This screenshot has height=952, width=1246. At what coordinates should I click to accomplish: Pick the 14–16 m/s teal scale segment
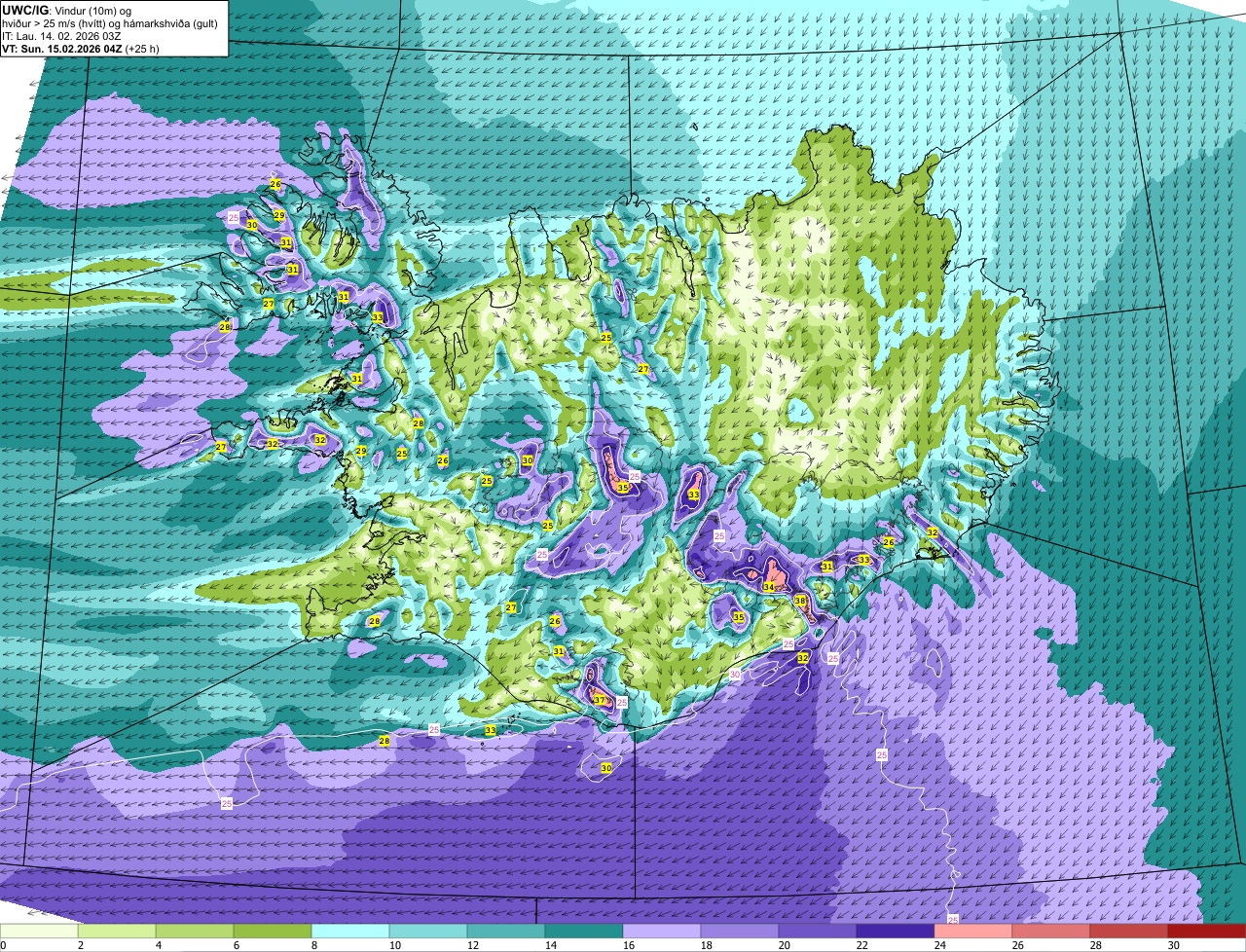[584, 932]
